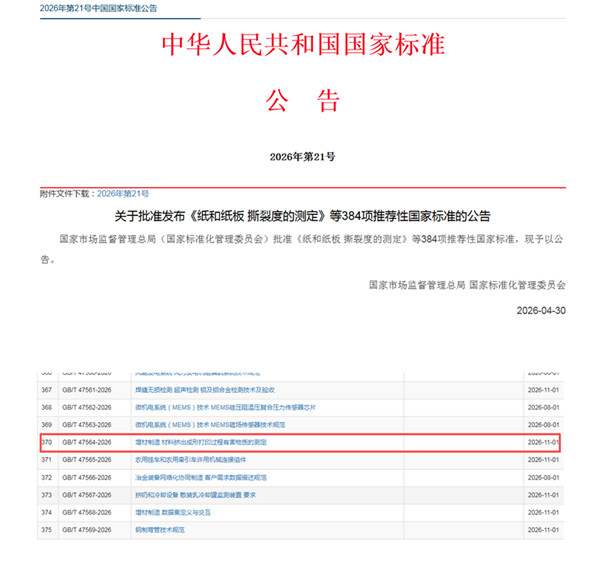Open MEMS standard link in row 369
Viewport: 600px width, 586px height.
(x=210, y=425)
